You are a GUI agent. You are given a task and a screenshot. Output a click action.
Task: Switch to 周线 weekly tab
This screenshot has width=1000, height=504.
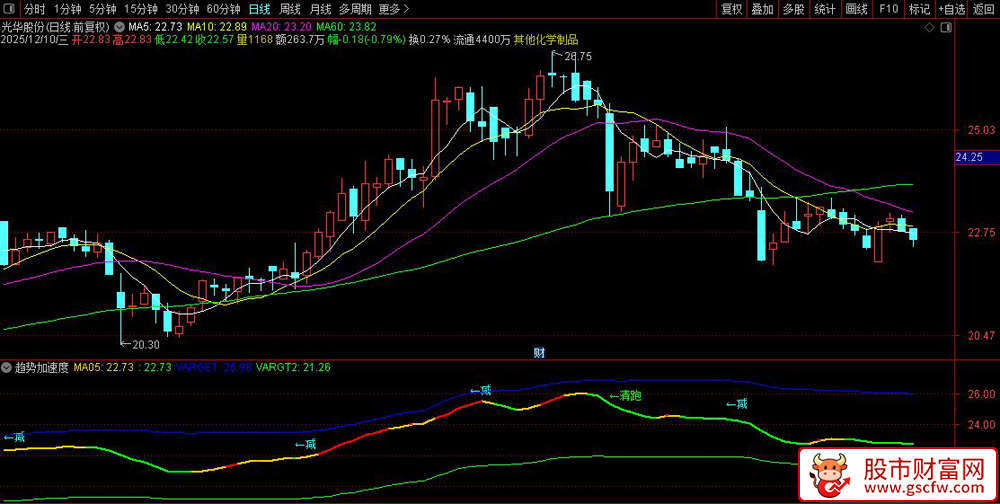(290, 9)
